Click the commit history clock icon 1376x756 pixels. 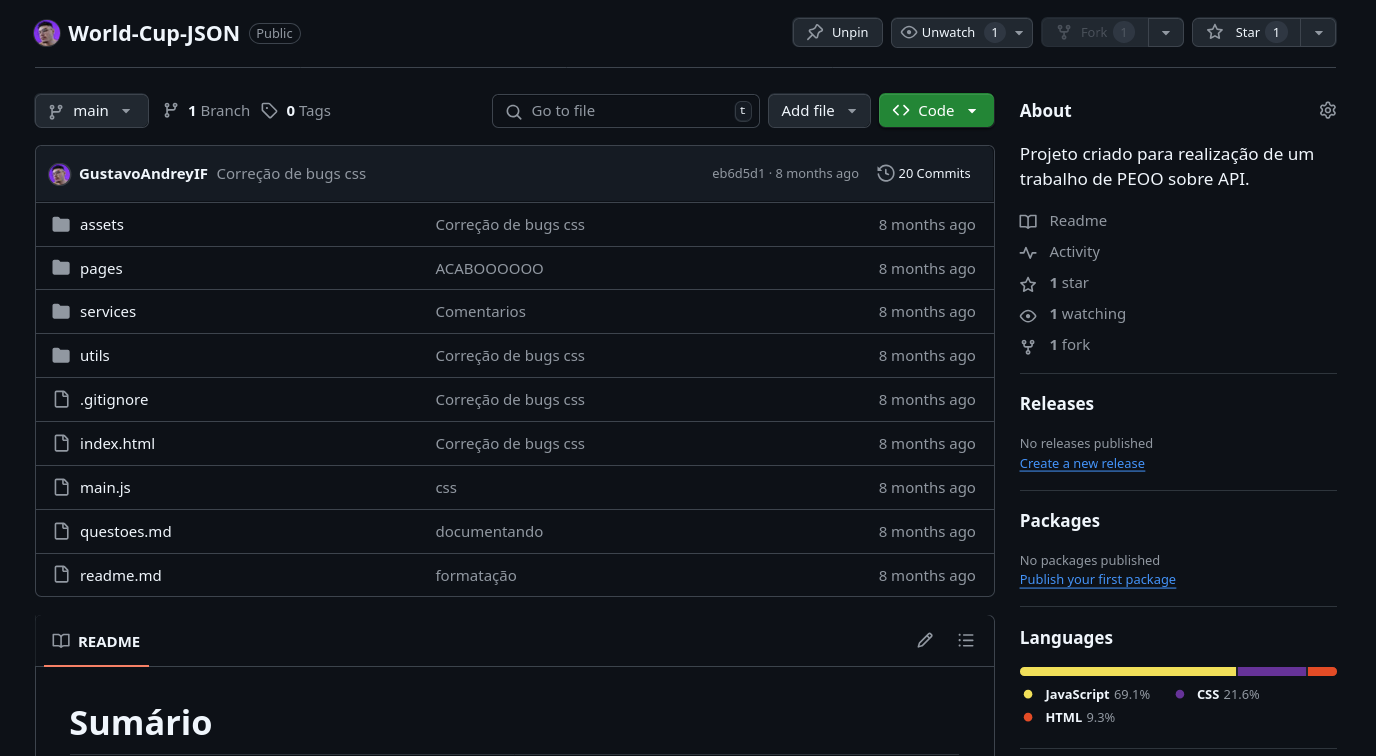click(x=885, y=173)
